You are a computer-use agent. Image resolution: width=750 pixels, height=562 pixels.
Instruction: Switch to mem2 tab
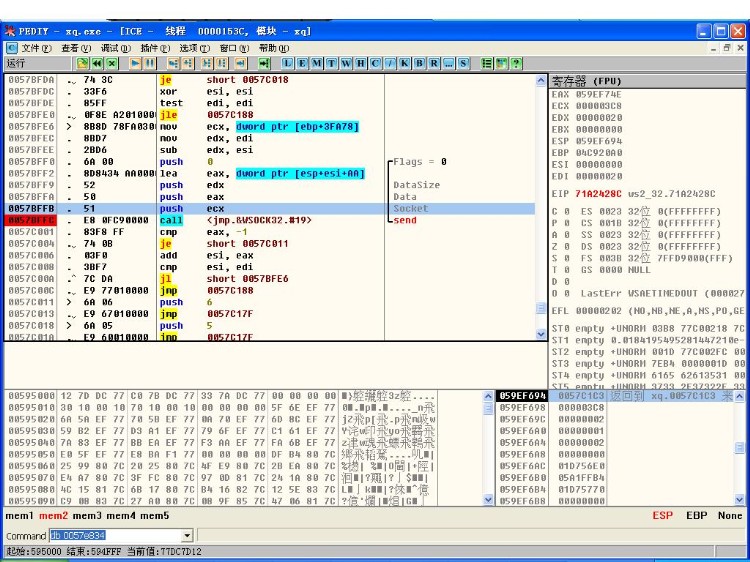point(54,516)
